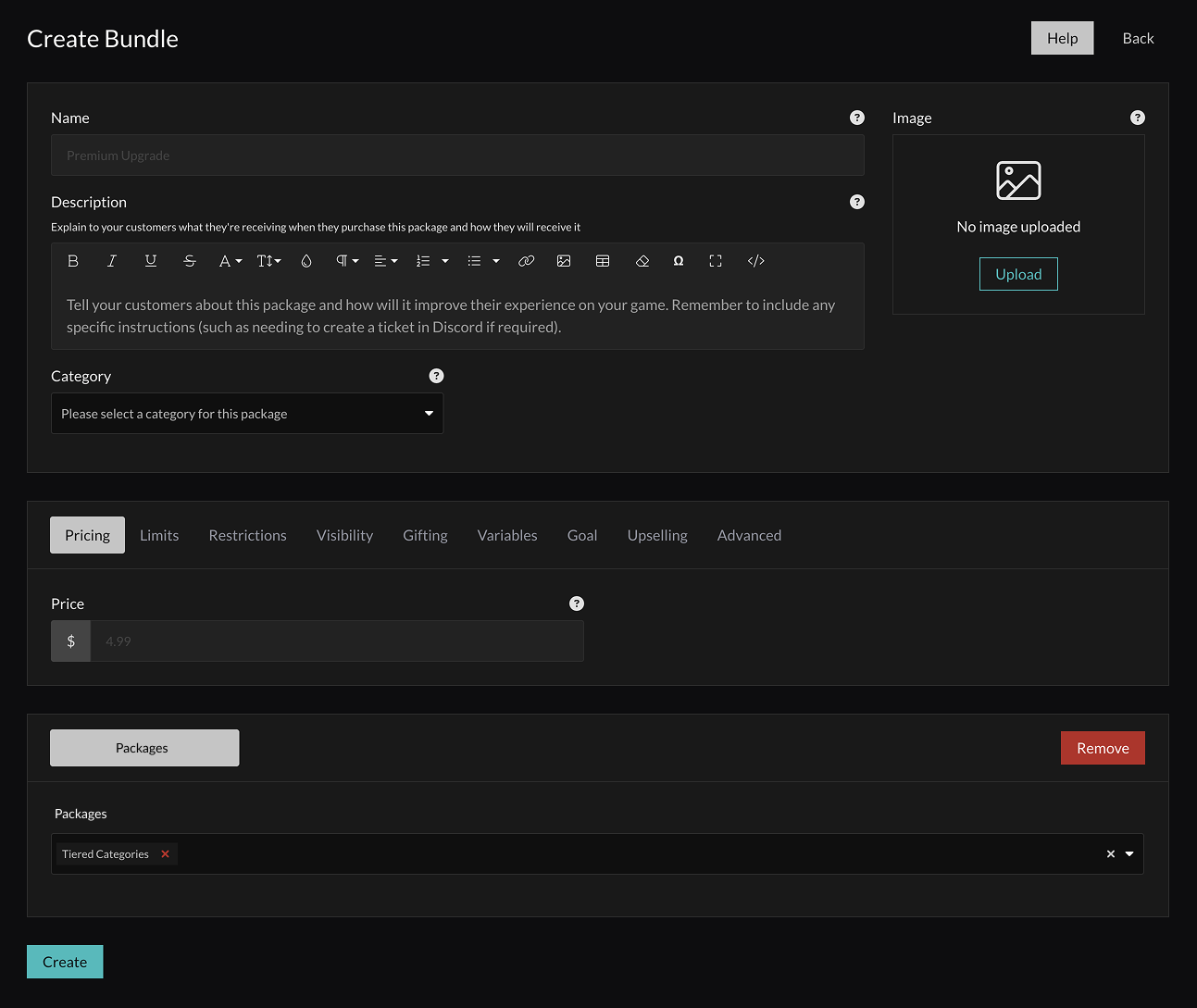Switch to the Upselling tab

(x=657, y=535)
